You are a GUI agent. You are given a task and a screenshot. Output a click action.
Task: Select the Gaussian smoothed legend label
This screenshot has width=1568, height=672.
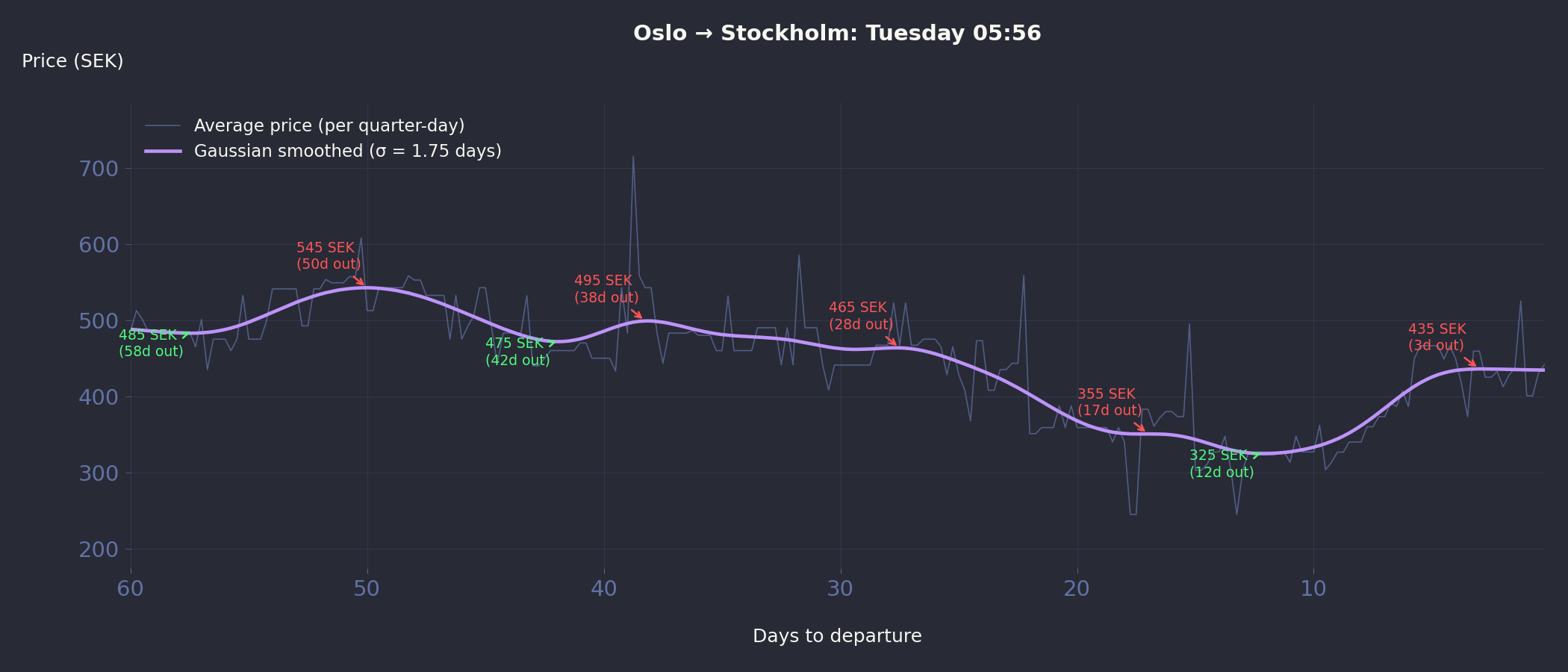(347, 151)
